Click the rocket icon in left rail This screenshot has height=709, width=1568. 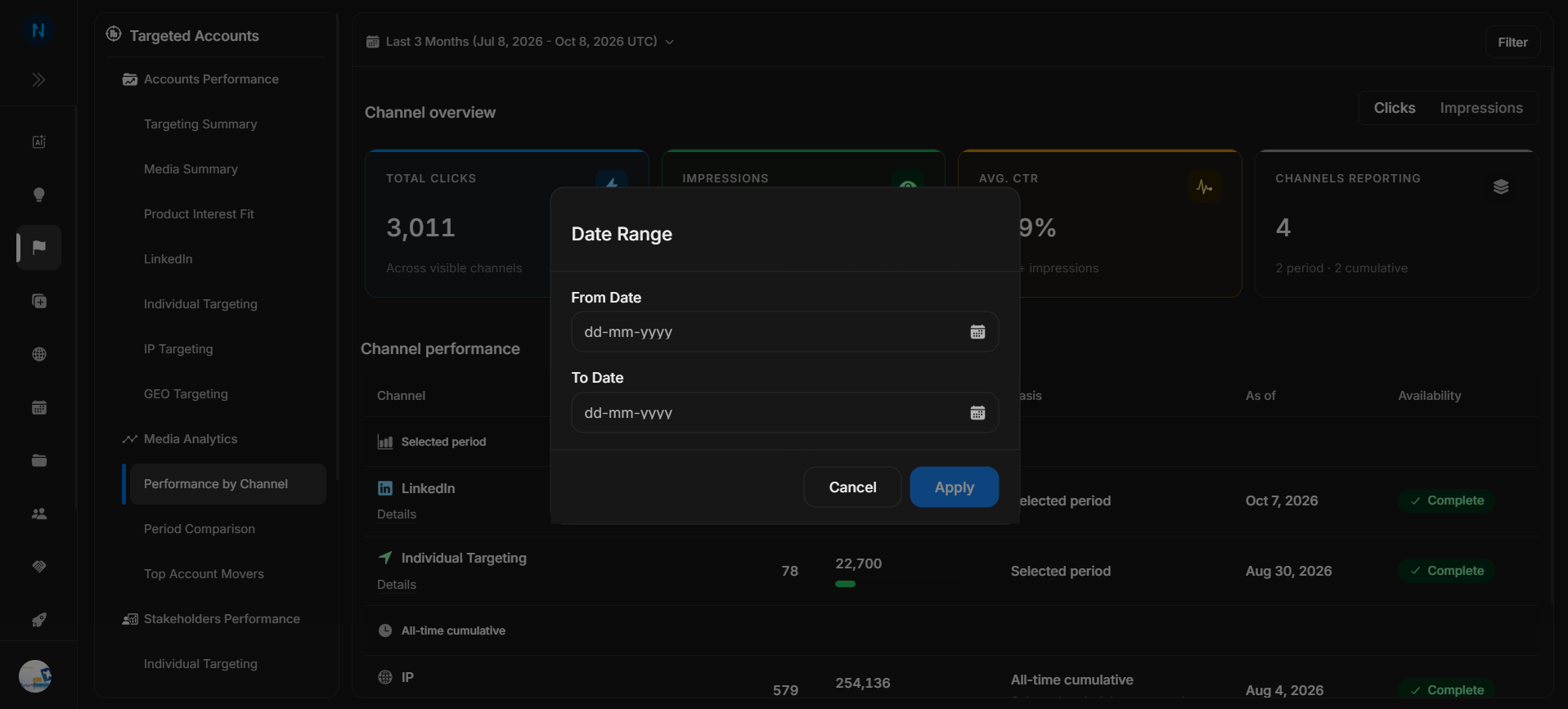pos(38,620)
